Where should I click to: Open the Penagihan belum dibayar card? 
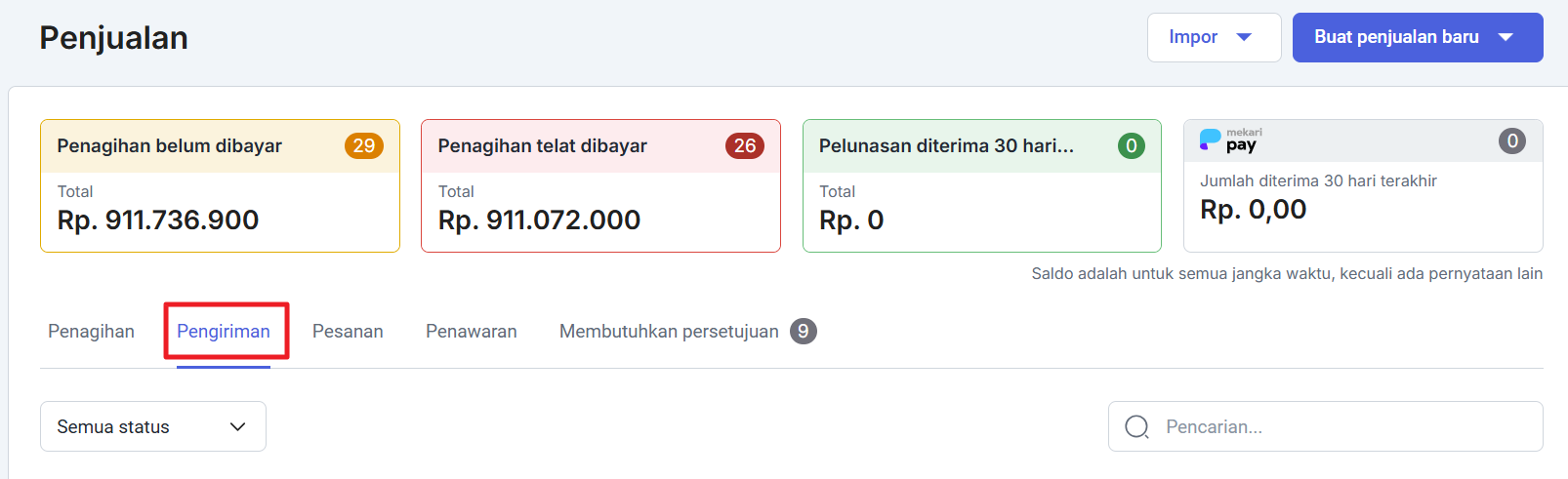pyautogui.click(x=220, y=186)
